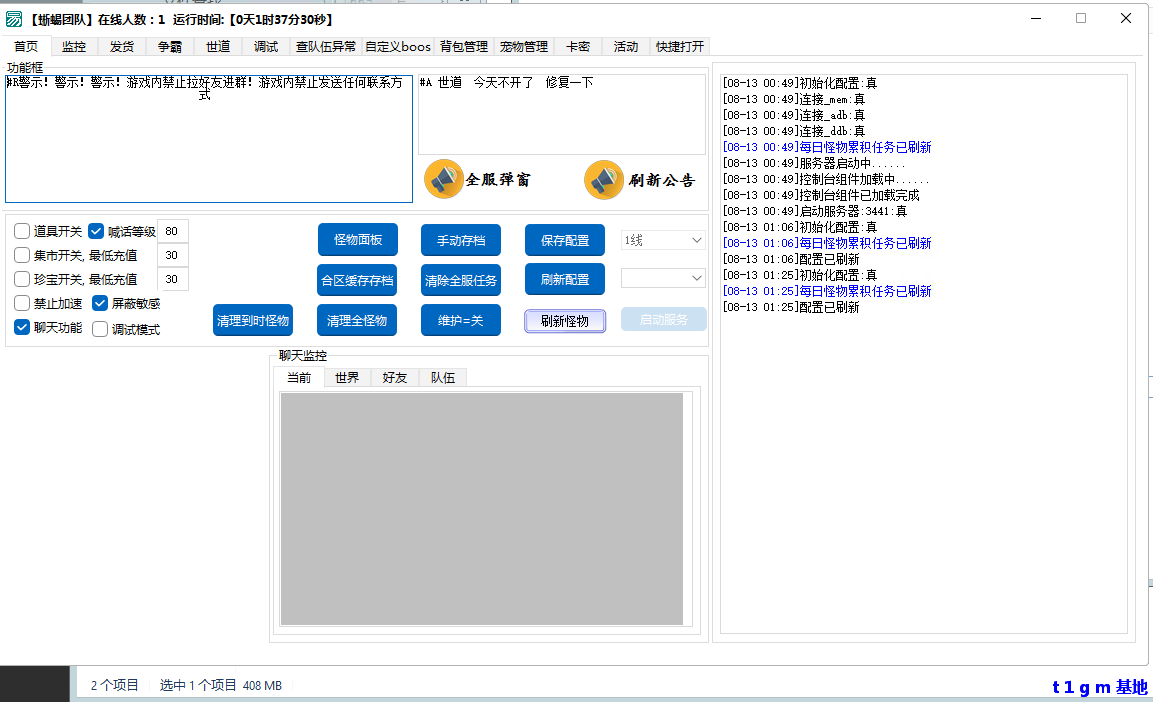This screenshot has width=1153, height=702.
Task: Open the 1线 line dropdown
Action: (x=663, y=240)
